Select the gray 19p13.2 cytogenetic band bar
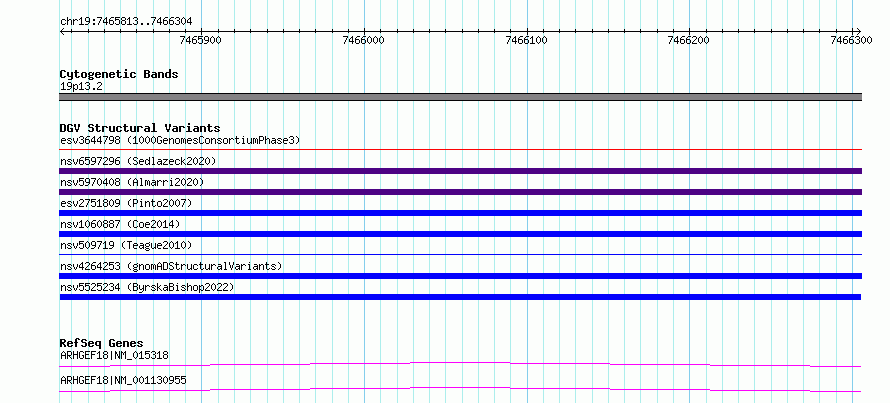This screenshot has width=890, height=403. tap(461, 97)
